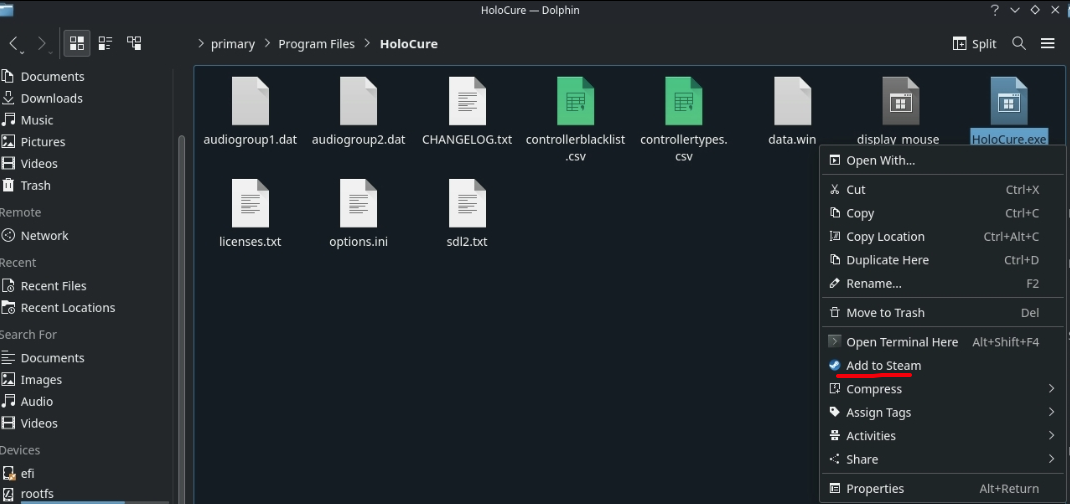Navigate to Program Files in breadcrumb
The width and height of the screenshot is (1070, 504).
pyautogui.click(x=316, y=44)
